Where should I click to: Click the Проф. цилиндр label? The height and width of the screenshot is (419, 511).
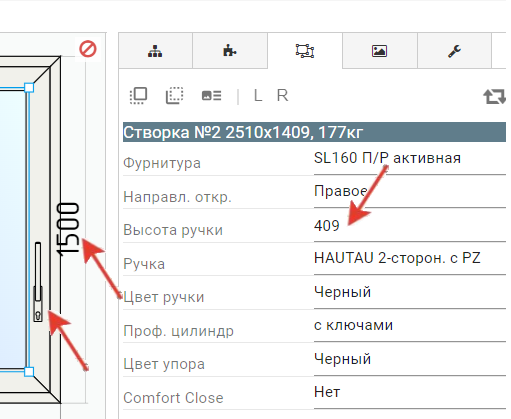(179, 331)
